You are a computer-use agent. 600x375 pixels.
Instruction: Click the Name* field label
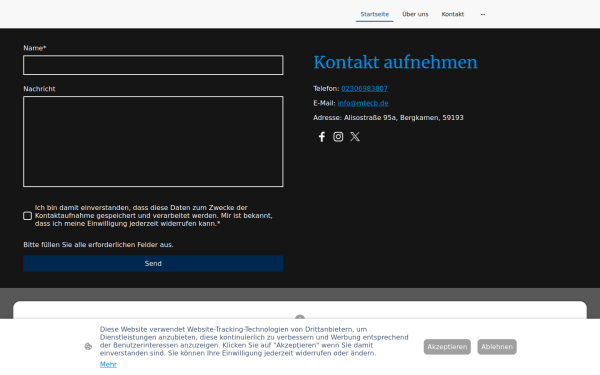click(x=34, y=48)
